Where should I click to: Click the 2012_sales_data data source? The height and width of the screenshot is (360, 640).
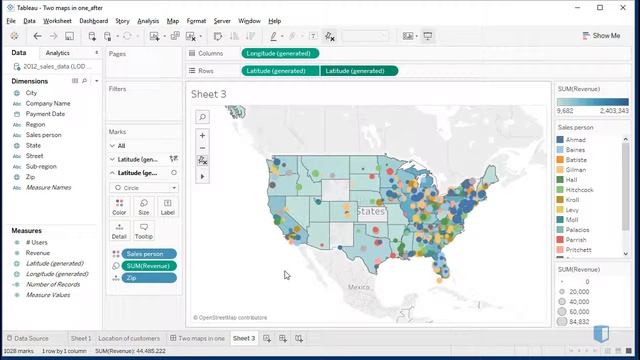point(53,67)
